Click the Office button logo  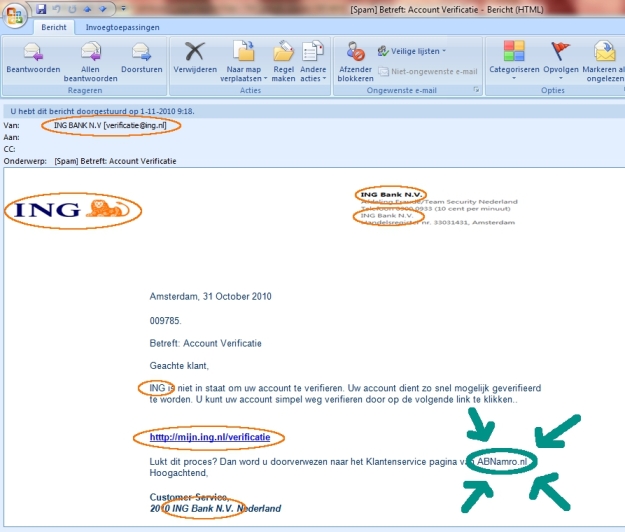click(15, 15)
